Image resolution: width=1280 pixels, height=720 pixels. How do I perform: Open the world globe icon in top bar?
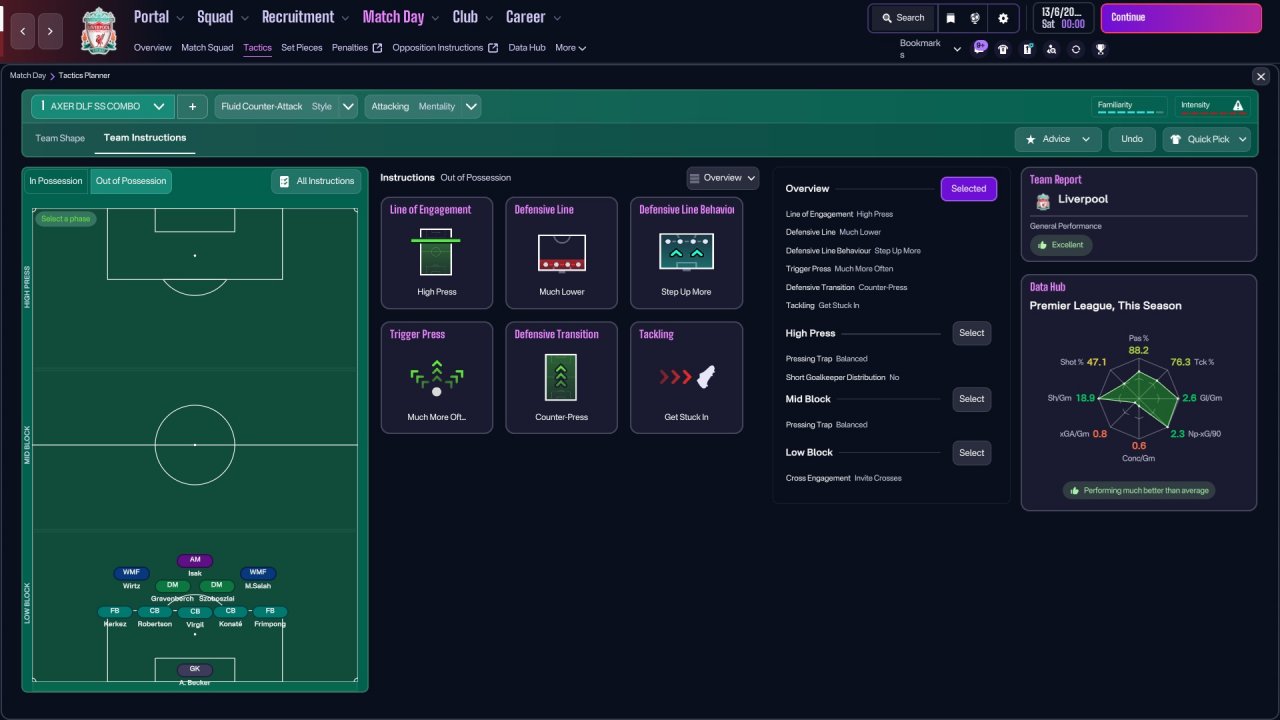pos(976,18)
